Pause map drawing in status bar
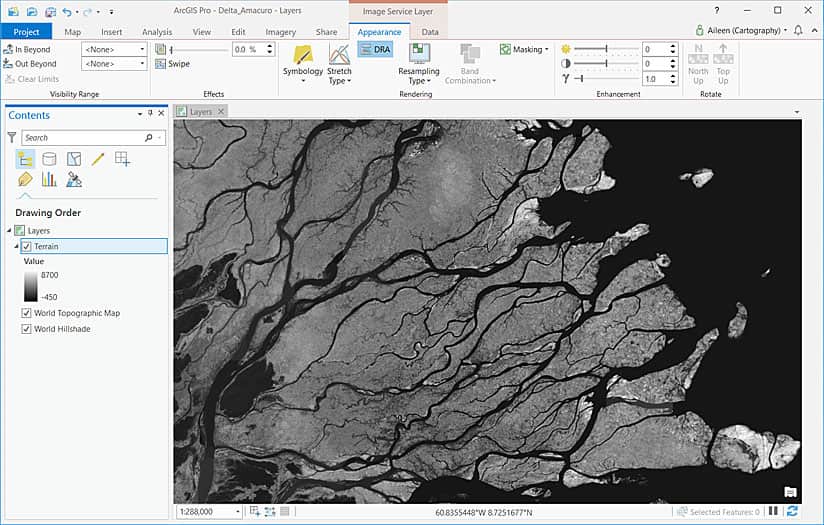Screen dimensions: 824x525 (x=773, y=511)
